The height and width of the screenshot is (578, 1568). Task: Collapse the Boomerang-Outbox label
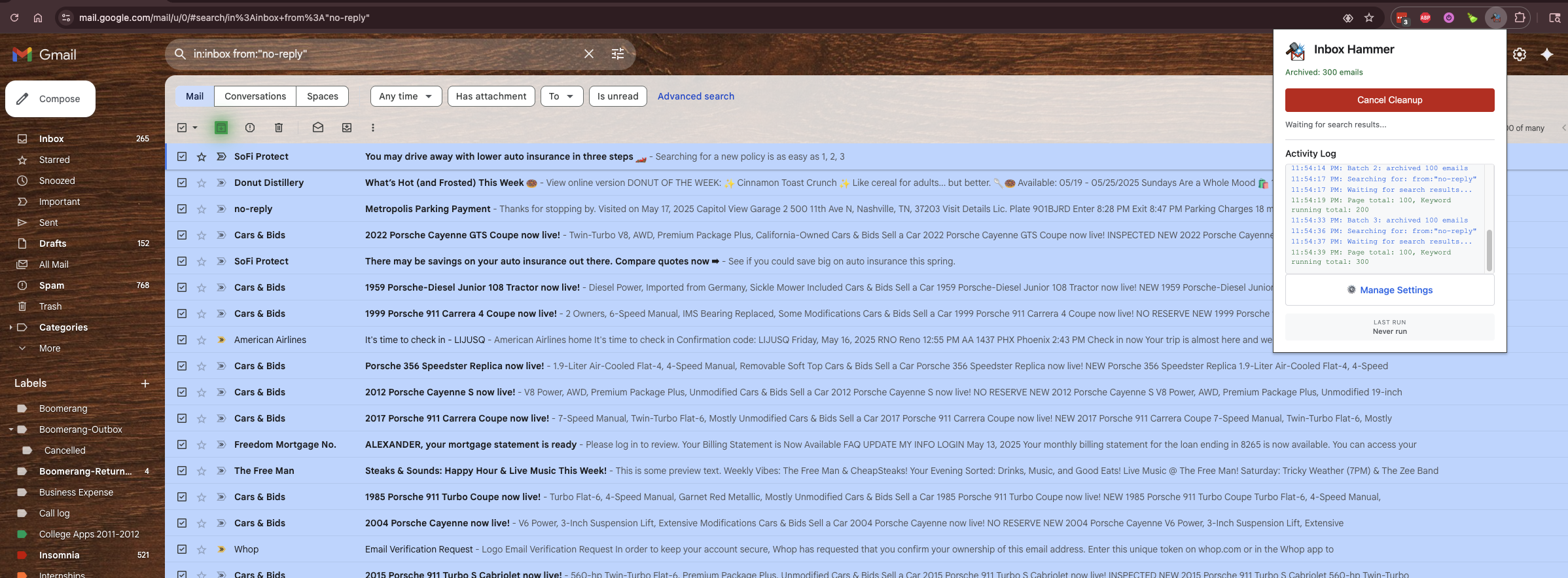(x=10, y=429)
